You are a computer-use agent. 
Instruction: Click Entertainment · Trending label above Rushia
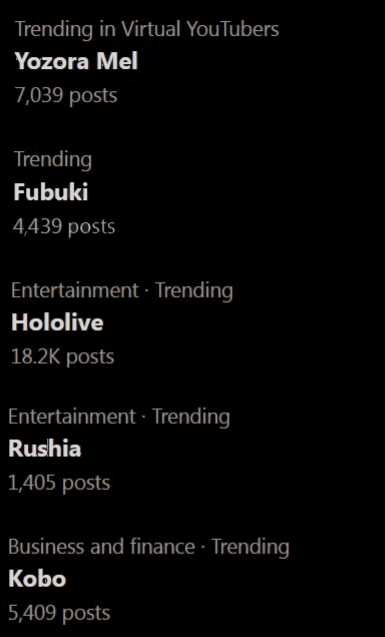119,417
